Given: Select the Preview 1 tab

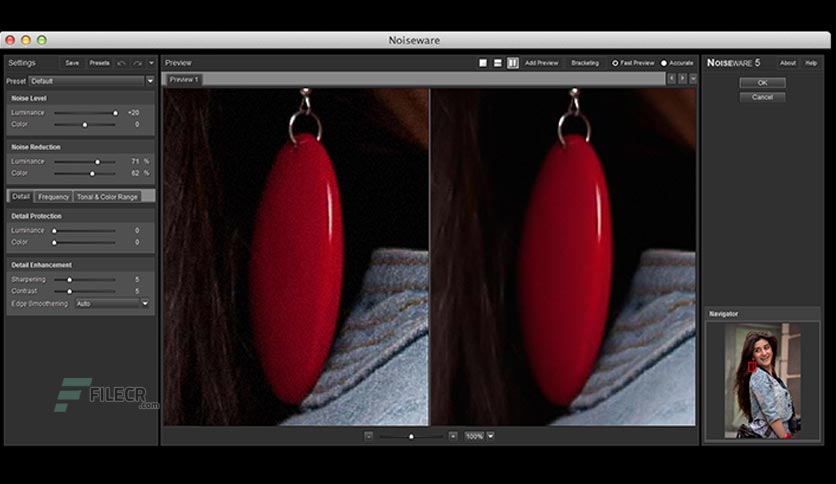Looking at the screenshot, I should (x=184, y=79).
